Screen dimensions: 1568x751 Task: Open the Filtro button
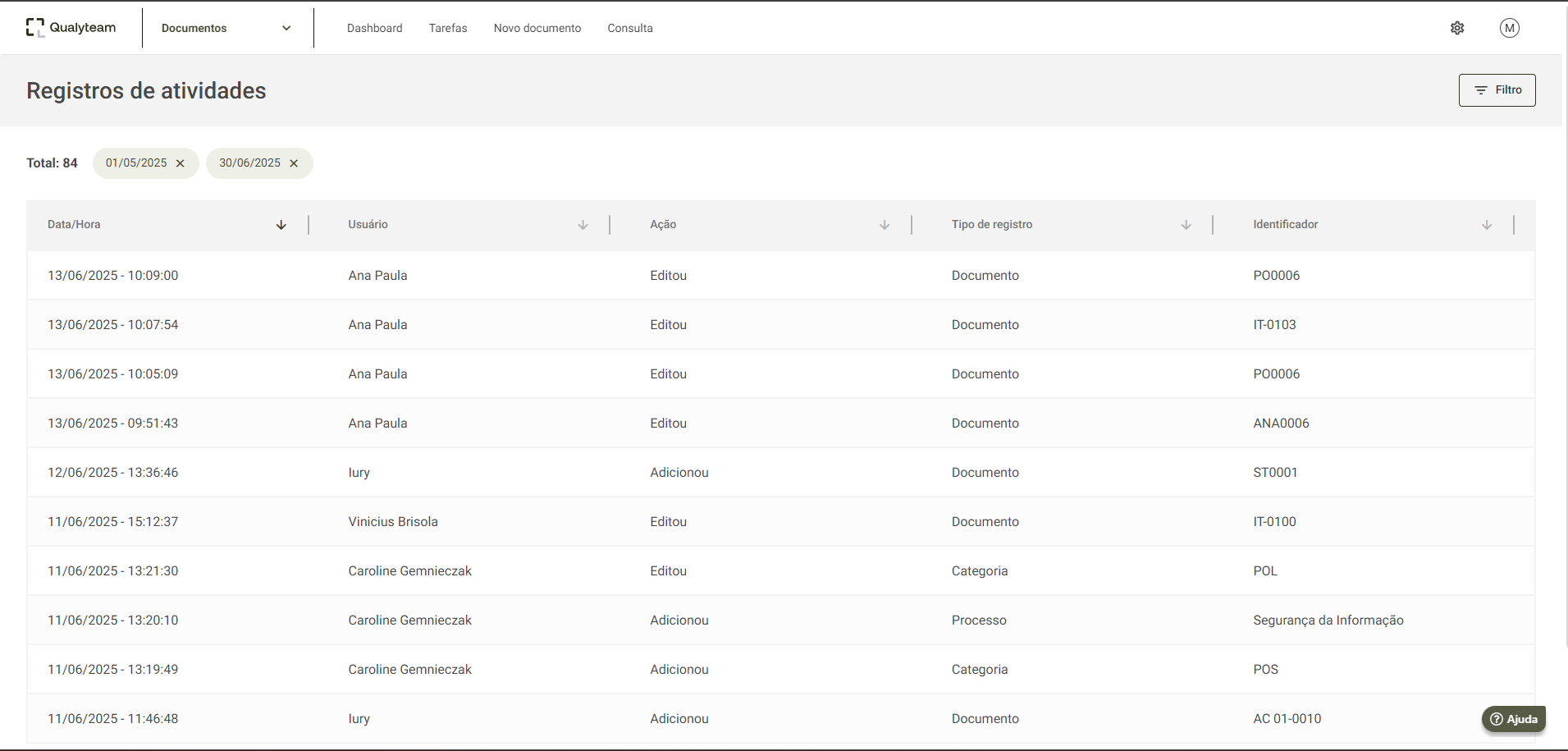1497,90
